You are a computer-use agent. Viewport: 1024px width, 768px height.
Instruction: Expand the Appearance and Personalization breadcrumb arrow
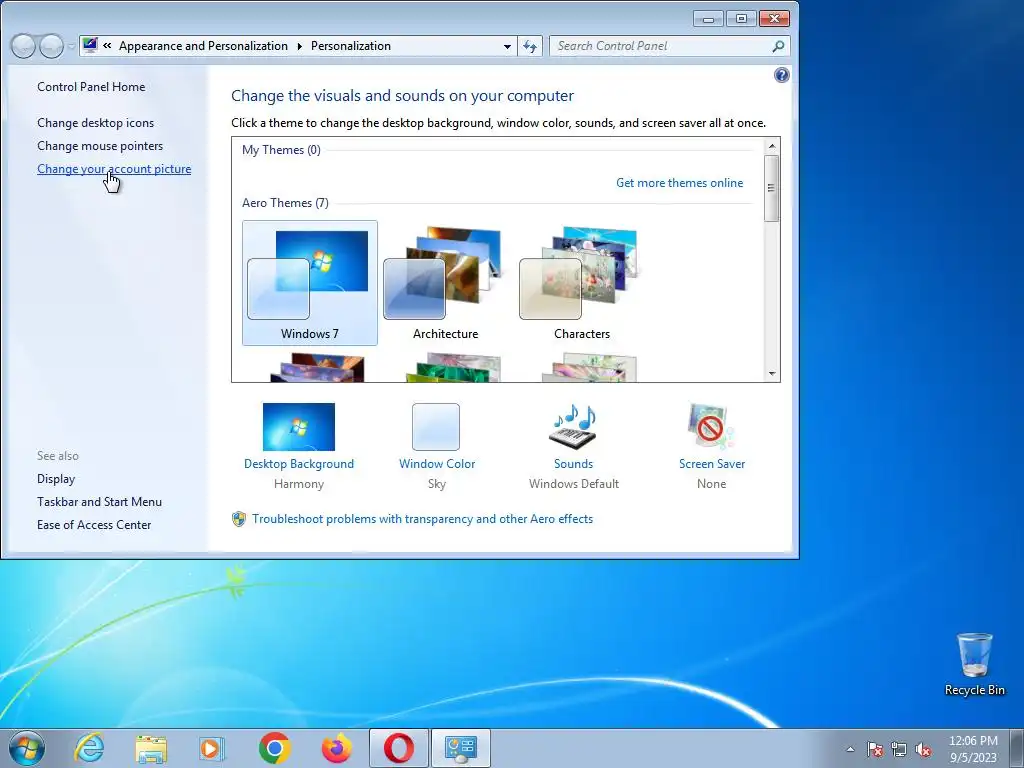point(299,46)
